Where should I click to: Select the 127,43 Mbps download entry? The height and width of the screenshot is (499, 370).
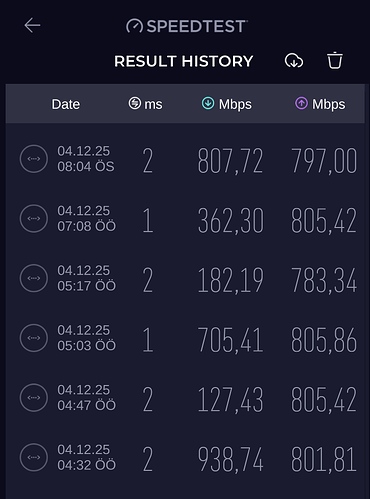185,398
